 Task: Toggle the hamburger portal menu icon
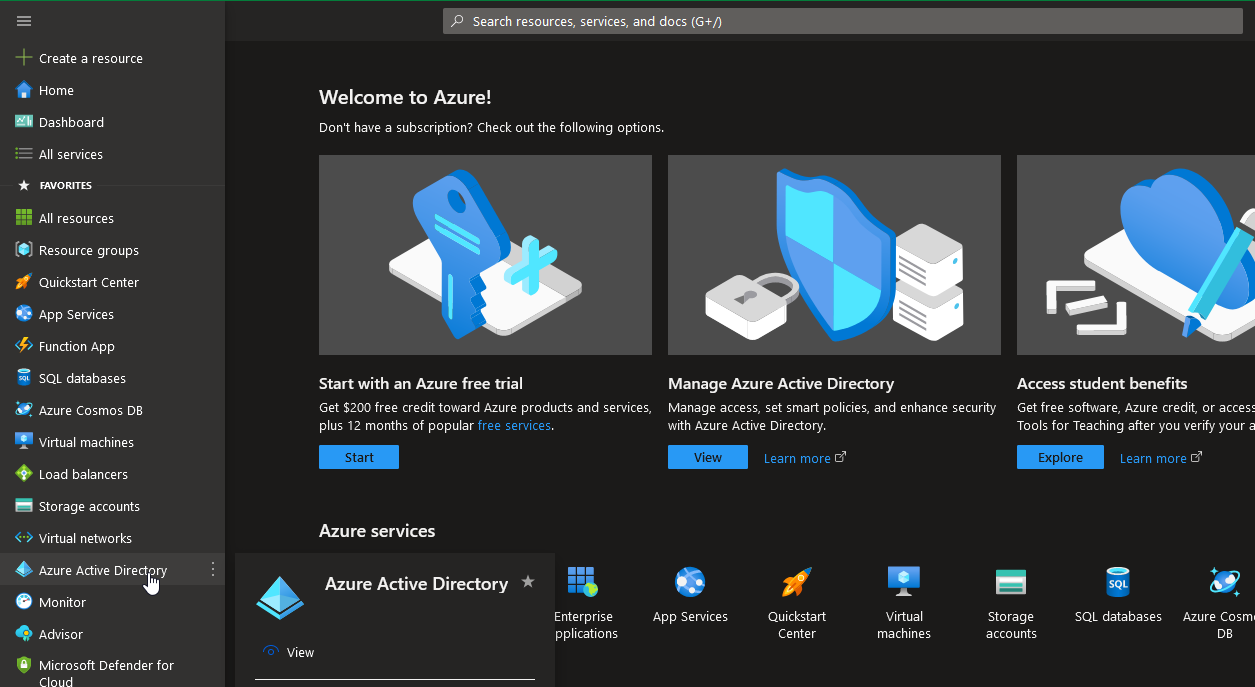pos(24,21)
